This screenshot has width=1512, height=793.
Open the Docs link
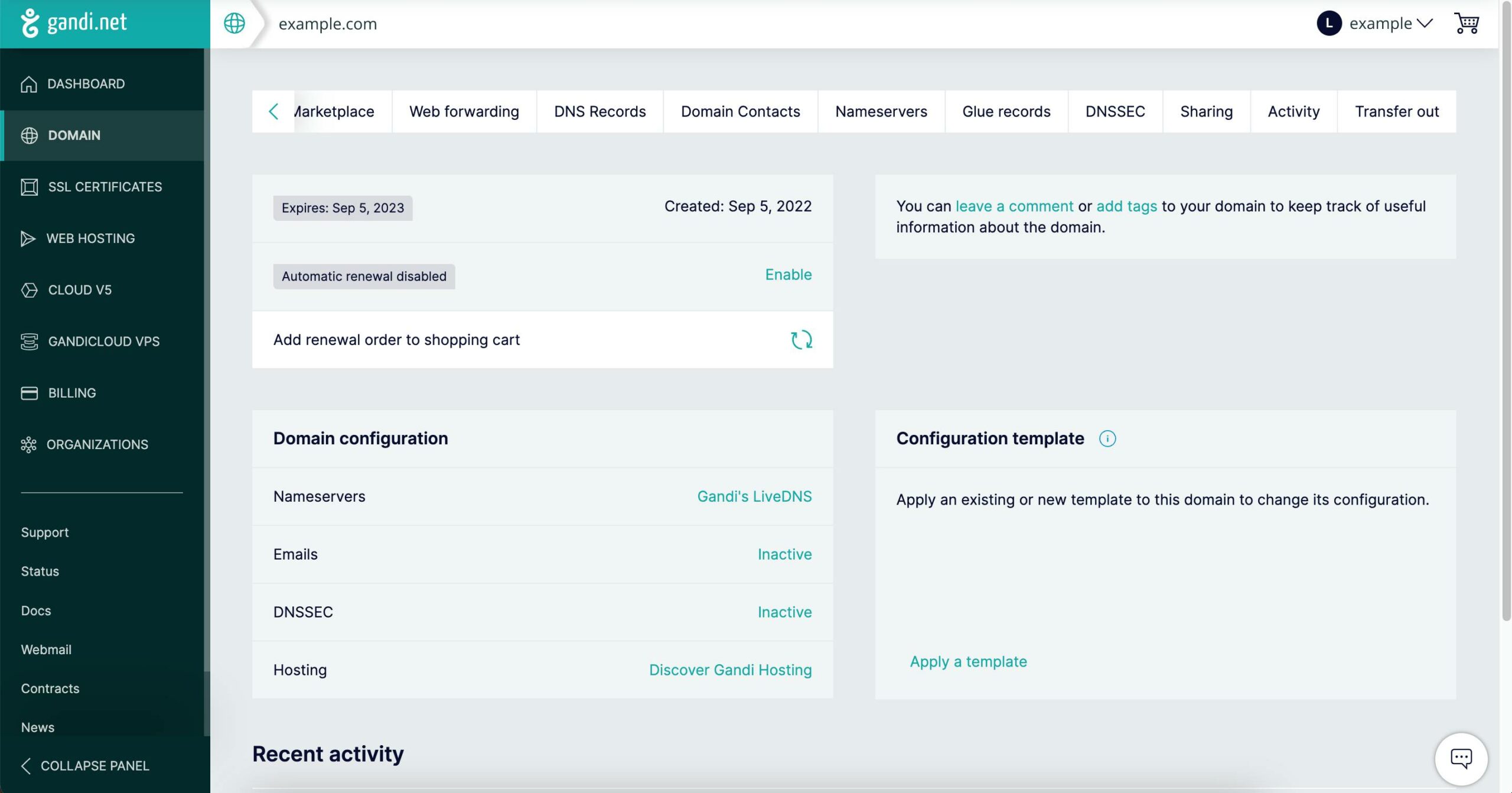click(x=36, y=610)
